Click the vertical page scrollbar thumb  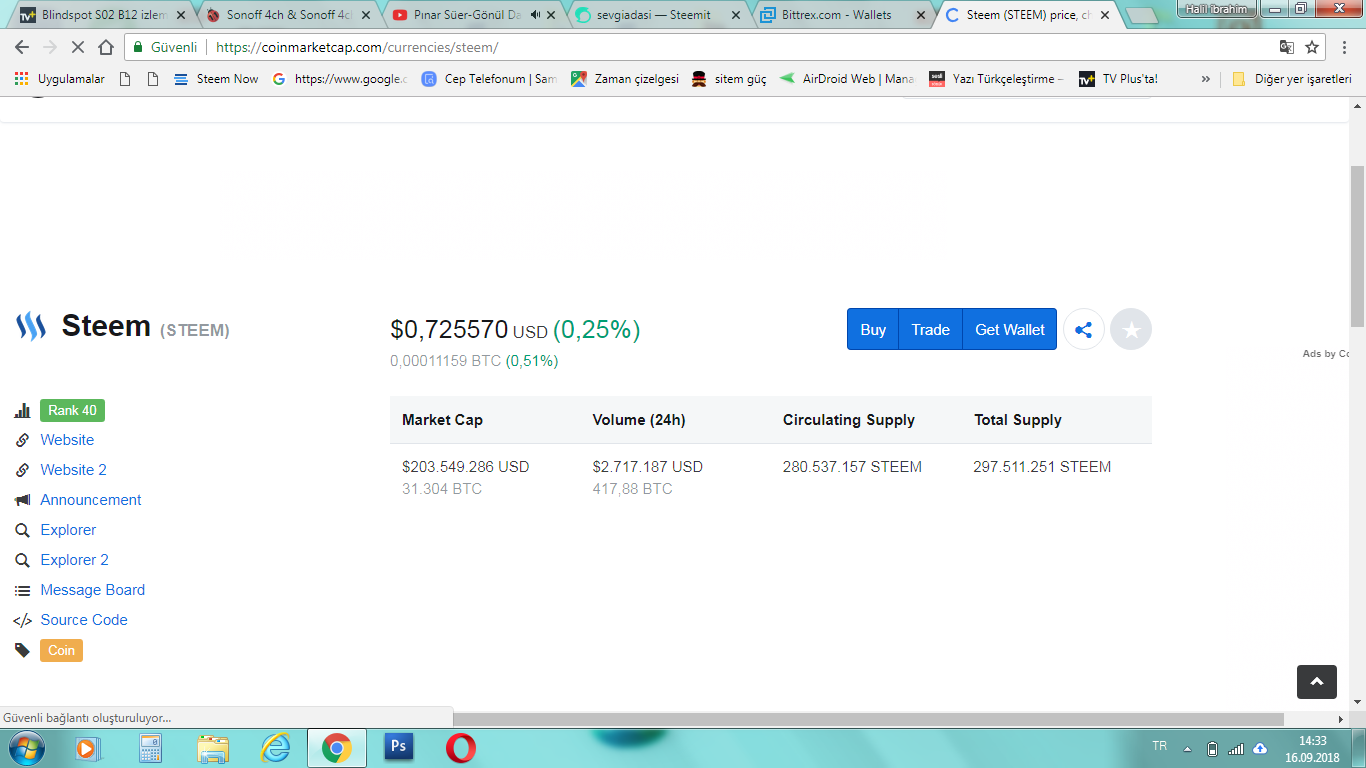click(x=1357, y=246)
